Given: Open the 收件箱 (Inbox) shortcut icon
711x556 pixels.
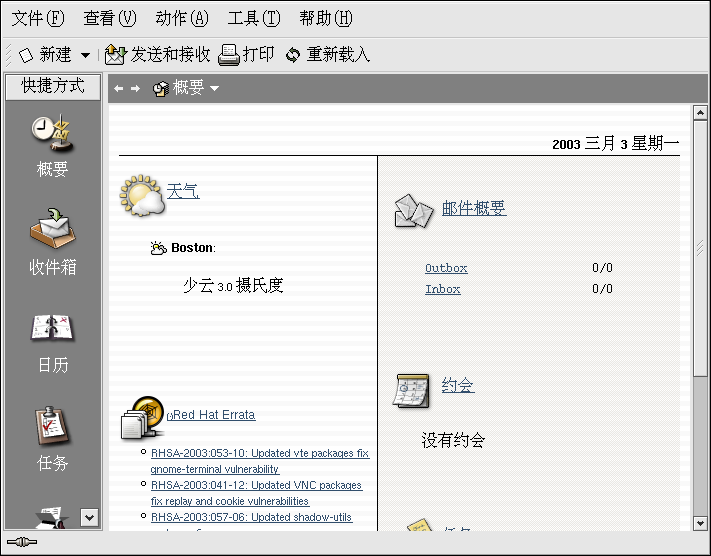Looking at the screenshot, I should tap(52, 229).
